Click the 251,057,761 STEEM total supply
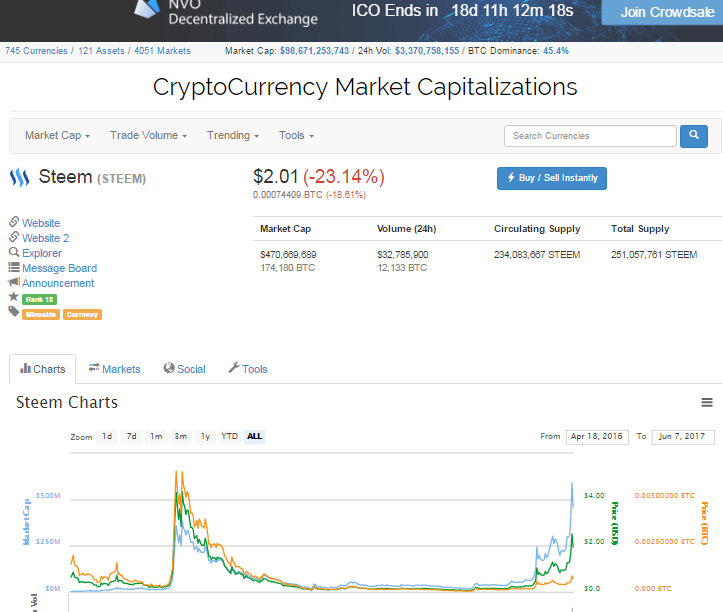 pos(654,255)
